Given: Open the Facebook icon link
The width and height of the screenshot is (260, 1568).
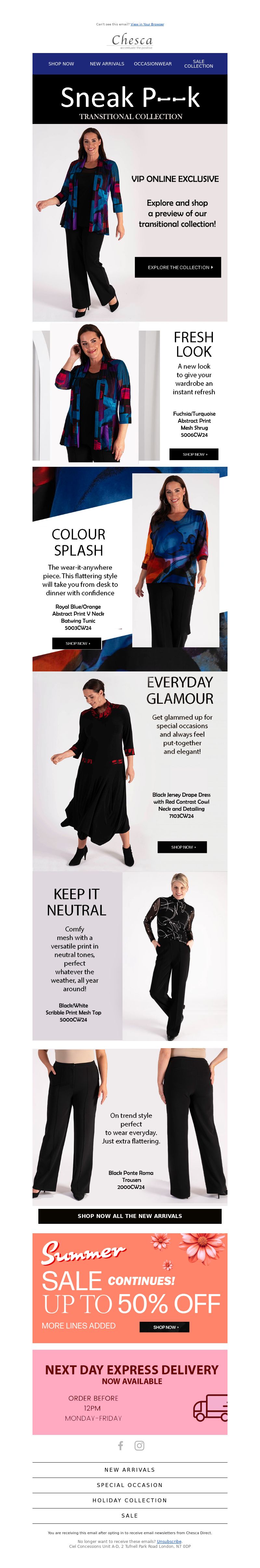Looking at the screenshot, I should 120,1445.
